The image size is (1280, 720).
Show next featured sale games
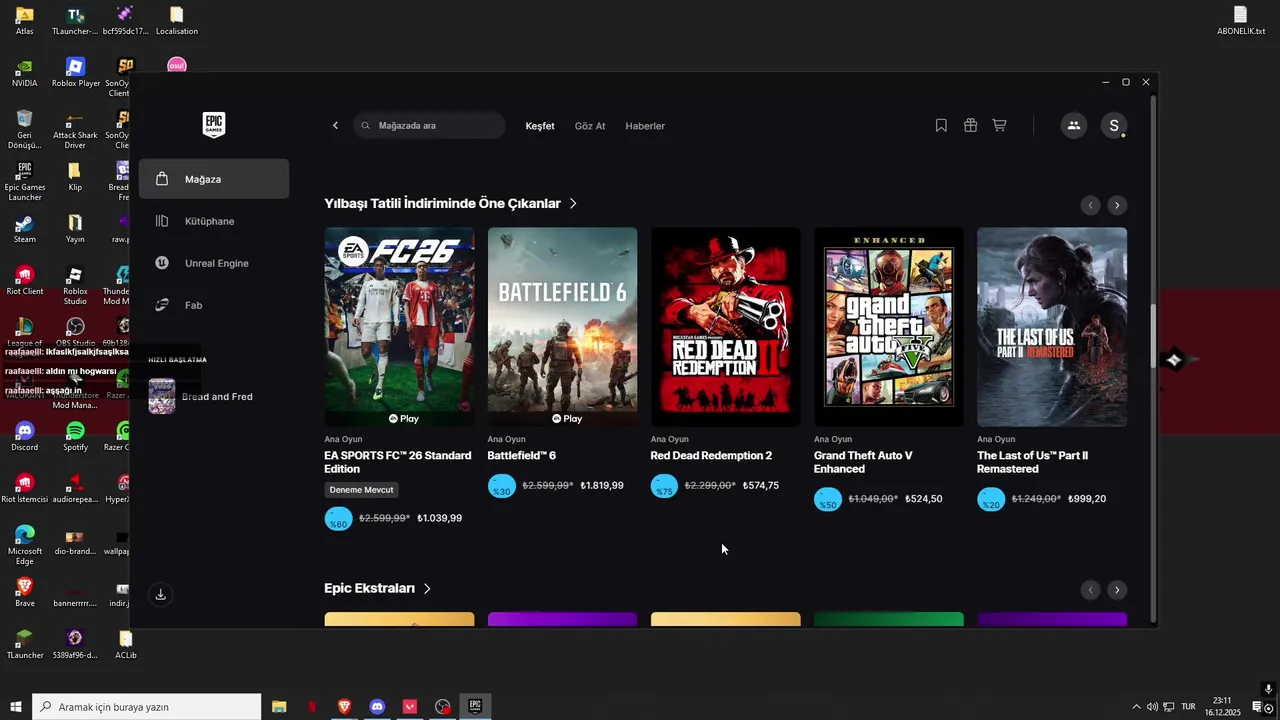1117,205
